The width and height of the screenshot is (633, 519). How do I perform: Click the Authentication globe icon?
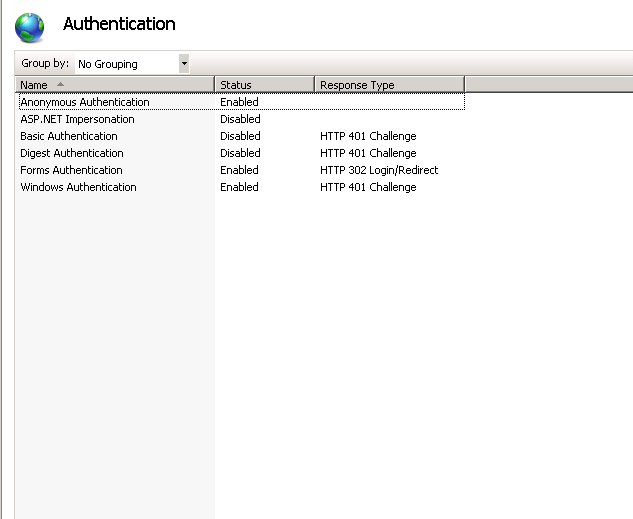[x=30, y=25]
